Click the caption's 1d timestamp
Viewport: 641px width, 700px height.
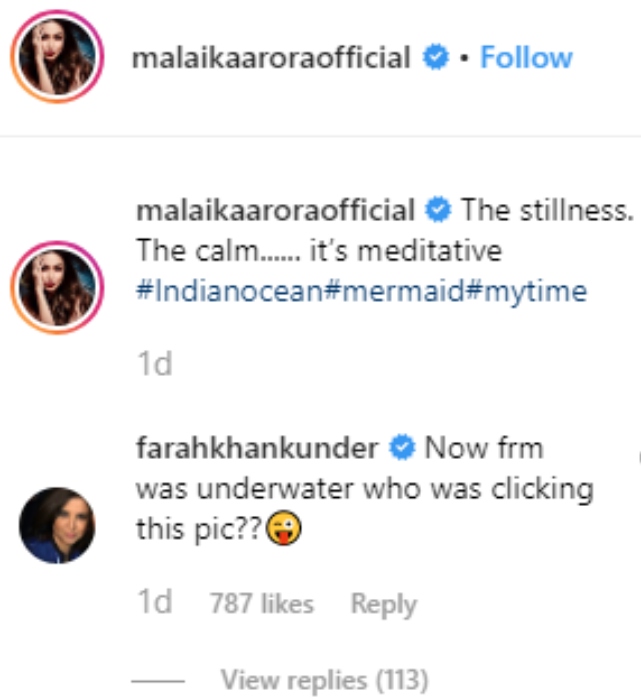pyautogui.click(x=154, y=364)
